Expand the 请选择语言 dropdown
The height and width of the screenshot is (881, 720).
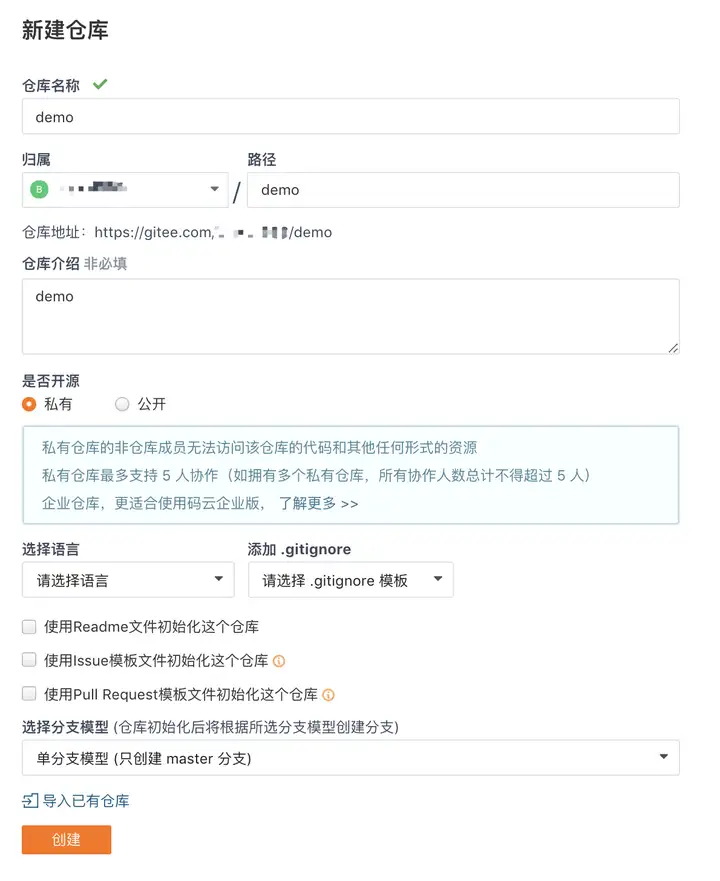click(x=128, y=580)
